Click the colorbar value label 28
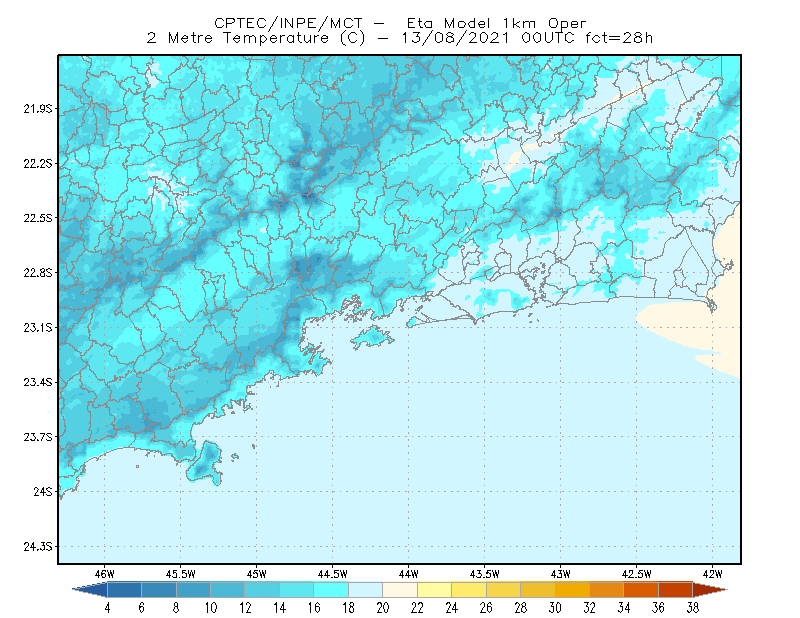The width and height of the screenshot is (800, 618). (520, 608)
